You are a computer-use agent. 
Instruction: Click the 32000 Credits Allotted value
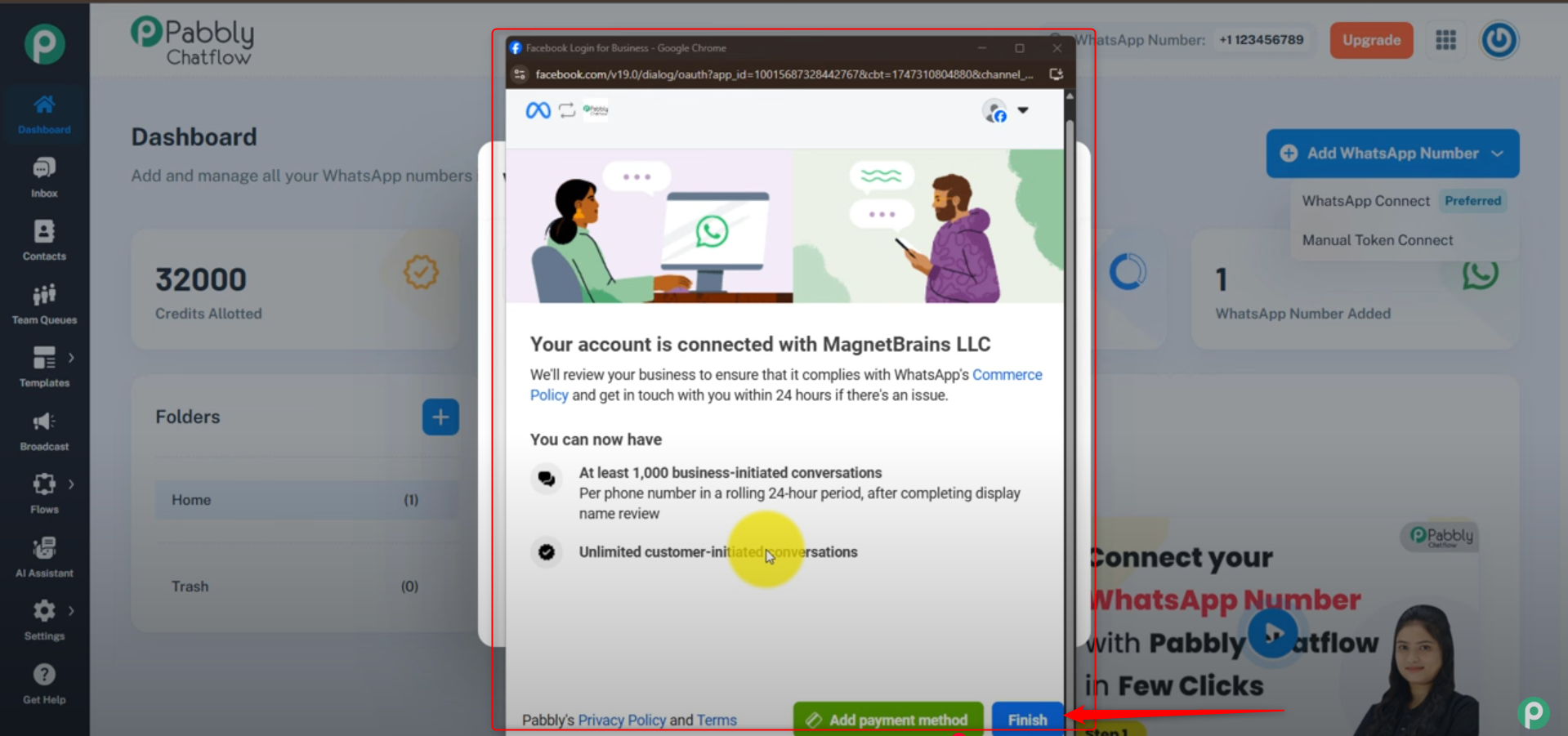pyautogui.click(x=201, y=280)
